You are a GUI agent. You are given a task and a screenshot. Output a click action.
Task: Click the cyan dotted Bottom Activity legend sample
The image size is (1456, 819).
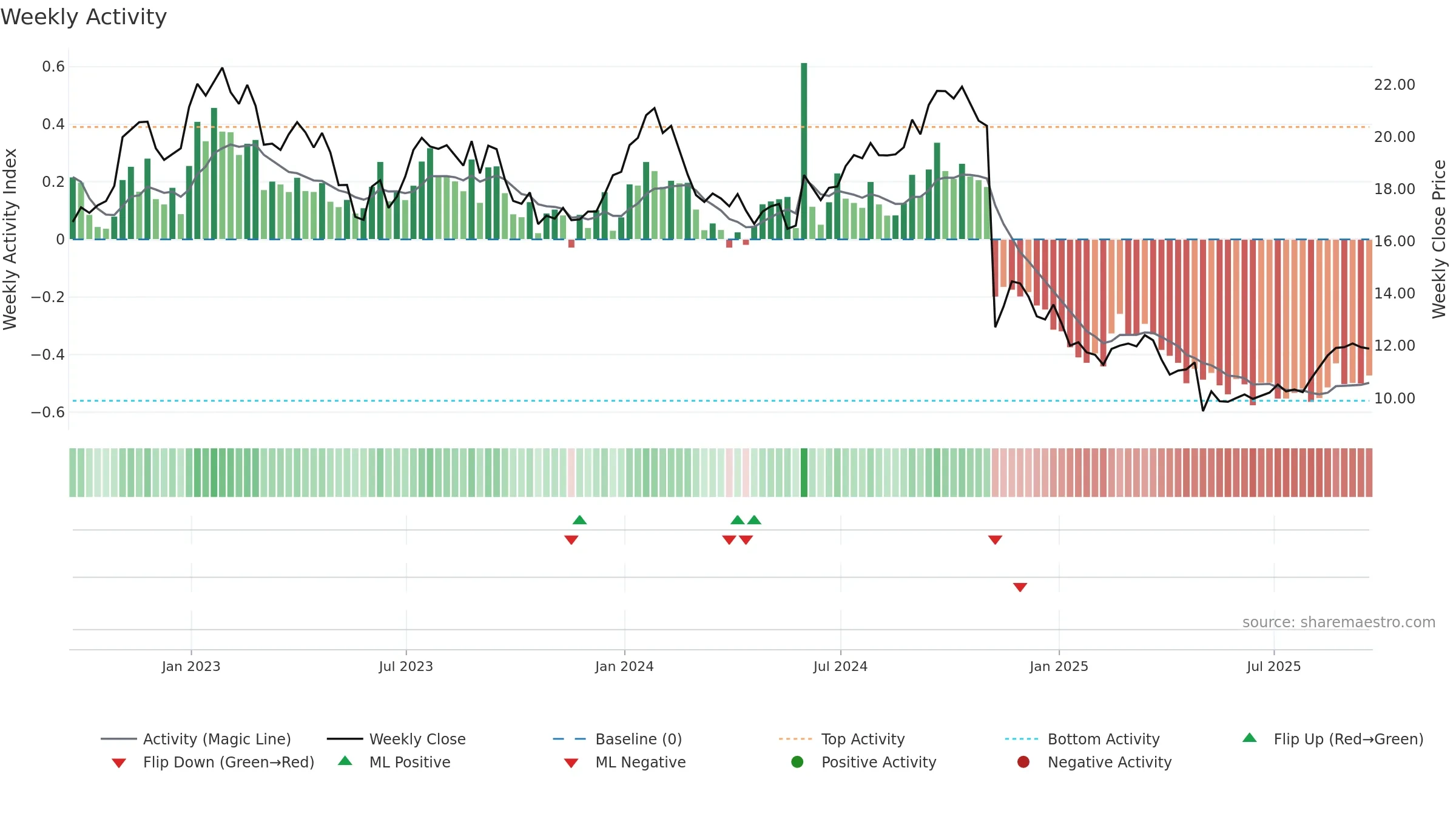pos(1022,739)
